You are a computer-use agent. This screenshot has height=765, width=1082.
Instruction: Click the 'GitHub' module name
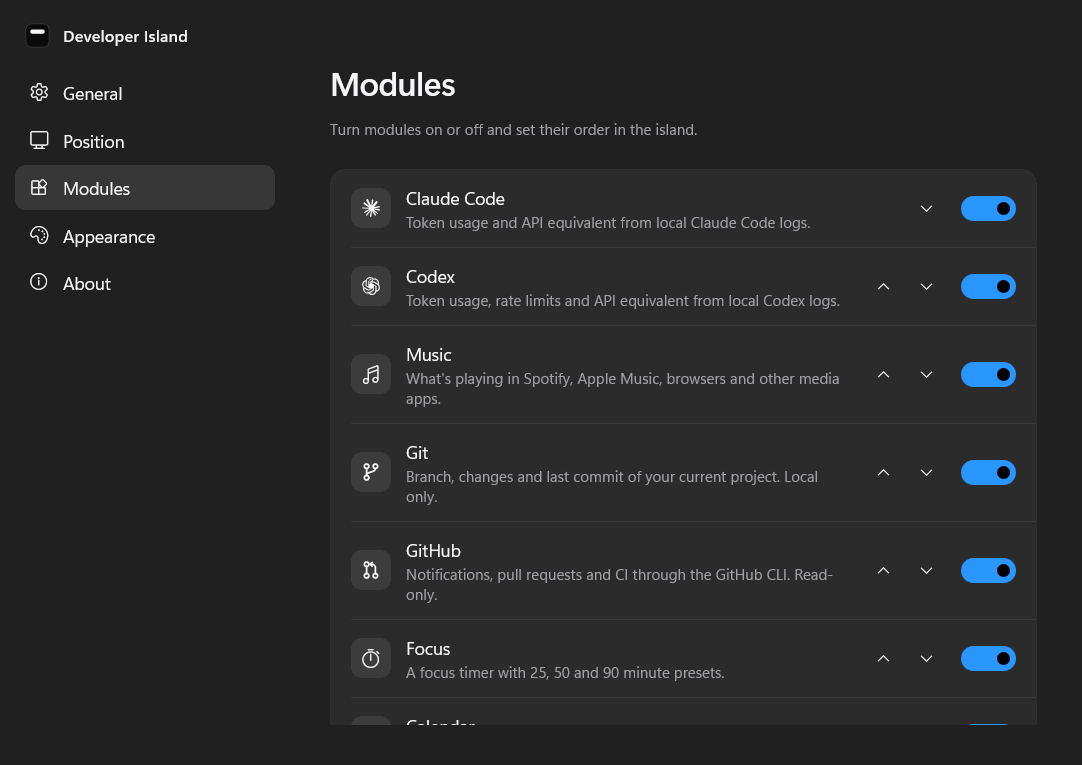(x=433, y=550)
